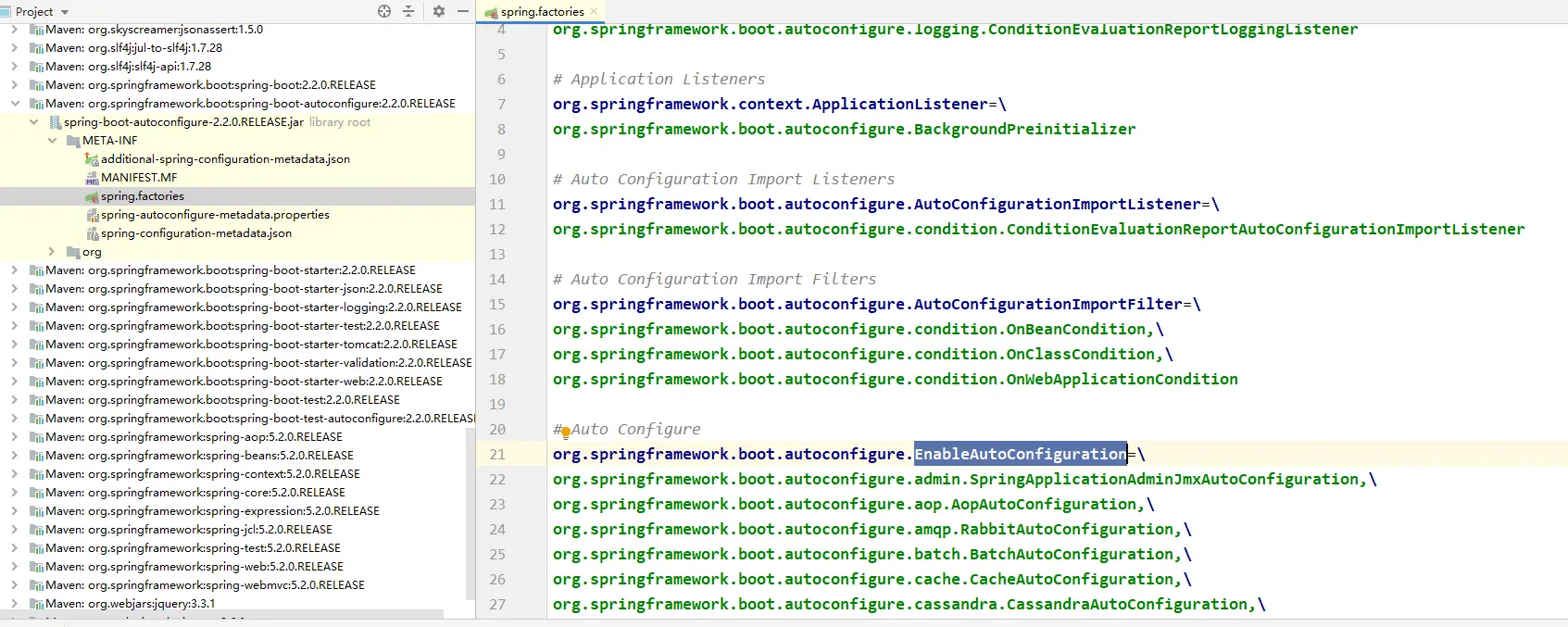This screenshot has width=1568, height=627.
Task: Select Maven spring-boot-test:2.2.0.RELEASE row
Action: click(x=237, y=400)
